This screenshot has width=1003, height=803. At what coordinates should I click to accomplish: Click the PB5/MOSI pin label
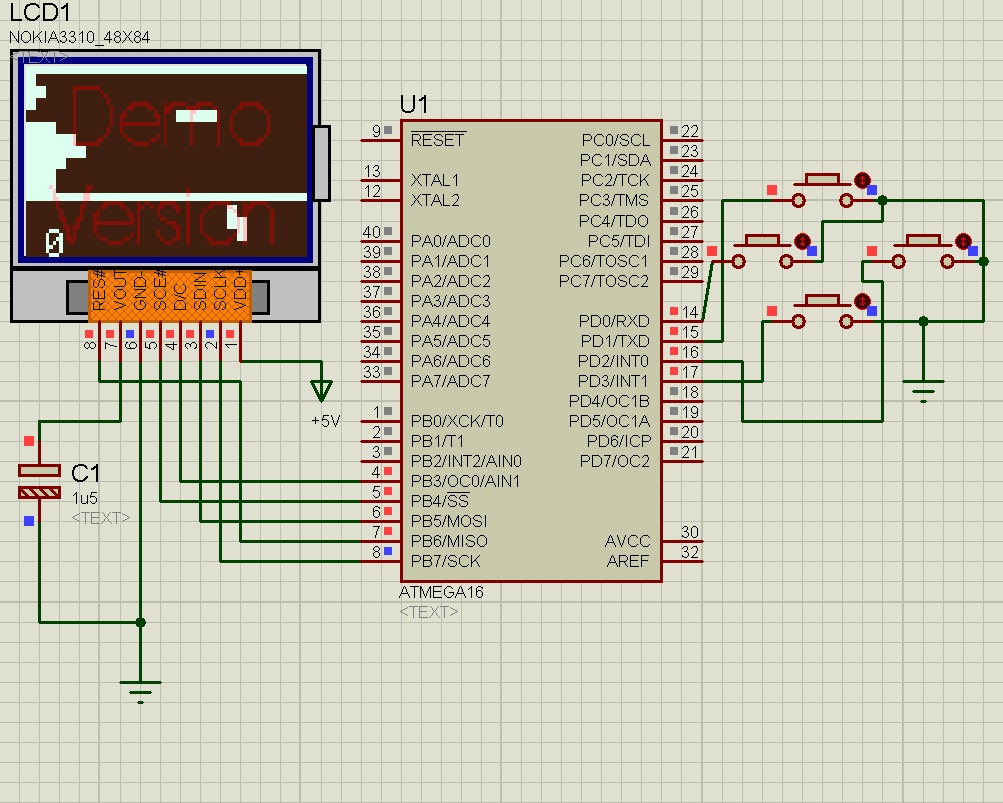pos(449,521)
